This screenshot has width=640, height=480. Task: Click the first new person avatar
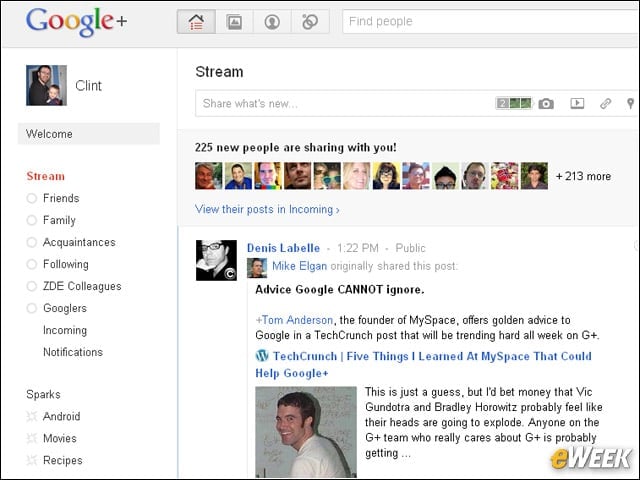pos(209,176)
